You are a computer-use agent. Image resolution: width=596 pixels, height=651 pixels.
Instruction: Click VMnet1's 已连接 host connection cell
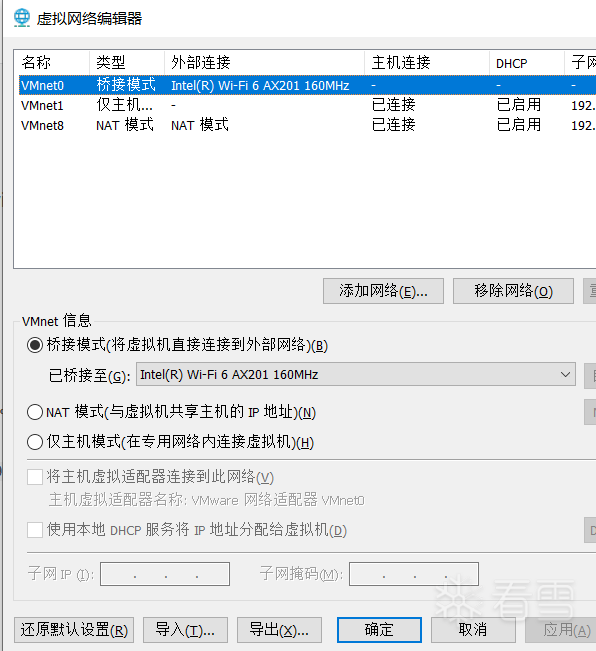393,105
